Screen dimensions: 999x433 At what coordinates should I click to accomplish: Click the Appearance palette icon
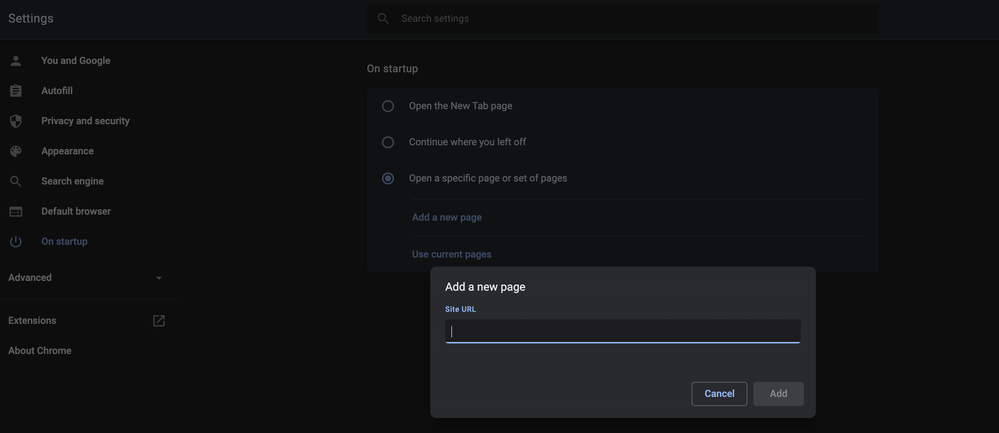[x=16, y=152]
